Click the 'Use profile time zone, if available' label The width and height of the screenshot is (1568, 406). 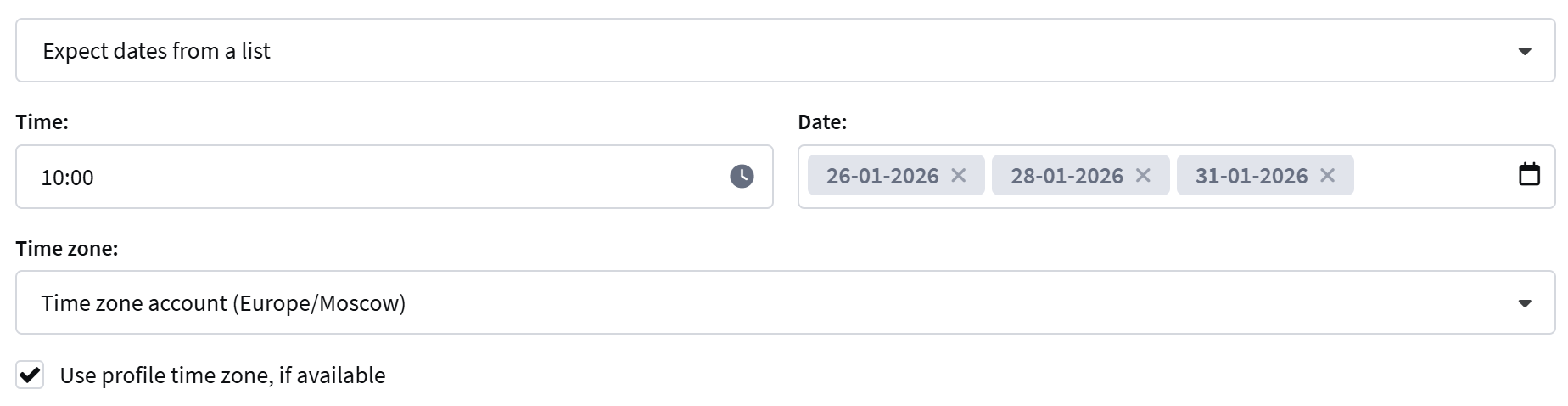[x=222, y=375]
